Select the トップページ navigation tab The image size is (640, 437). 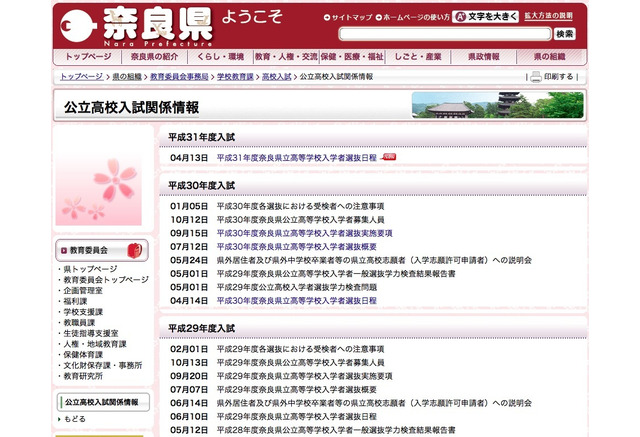(88, 57)
